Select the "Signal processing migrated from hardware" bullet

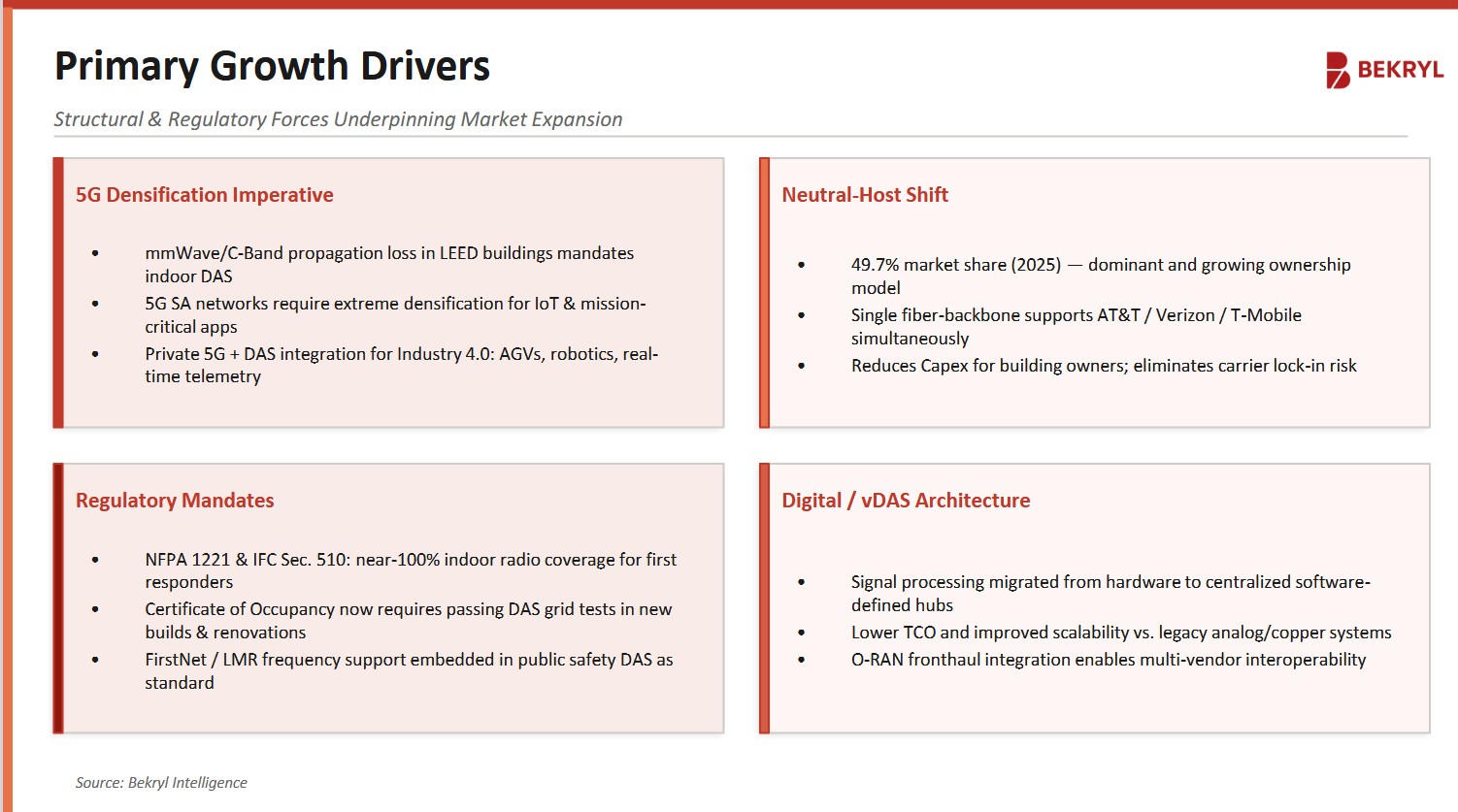[x=1110, y=594]
